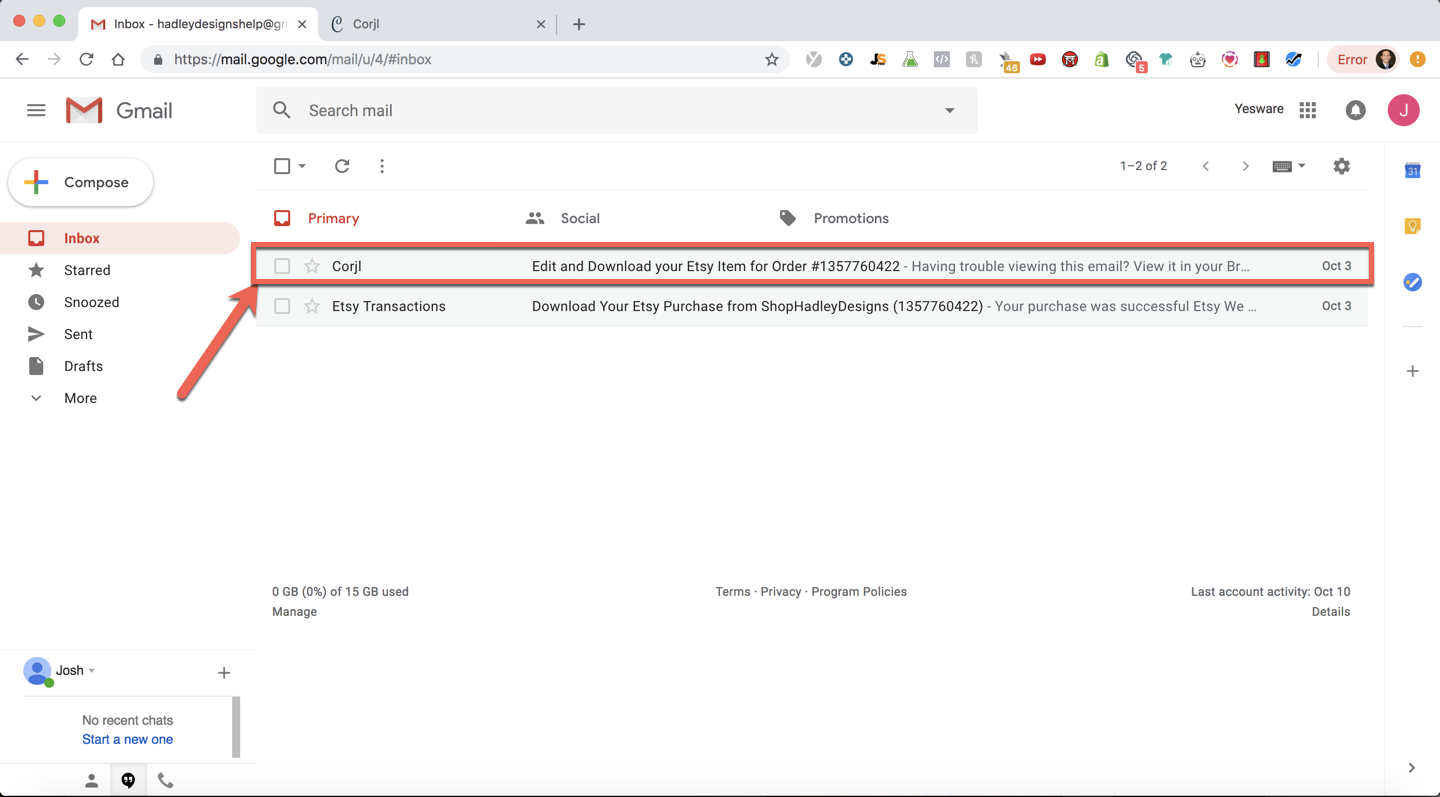Switch to the Primary tab
This screenshot has height=797, width=1440.
(316, 218)
